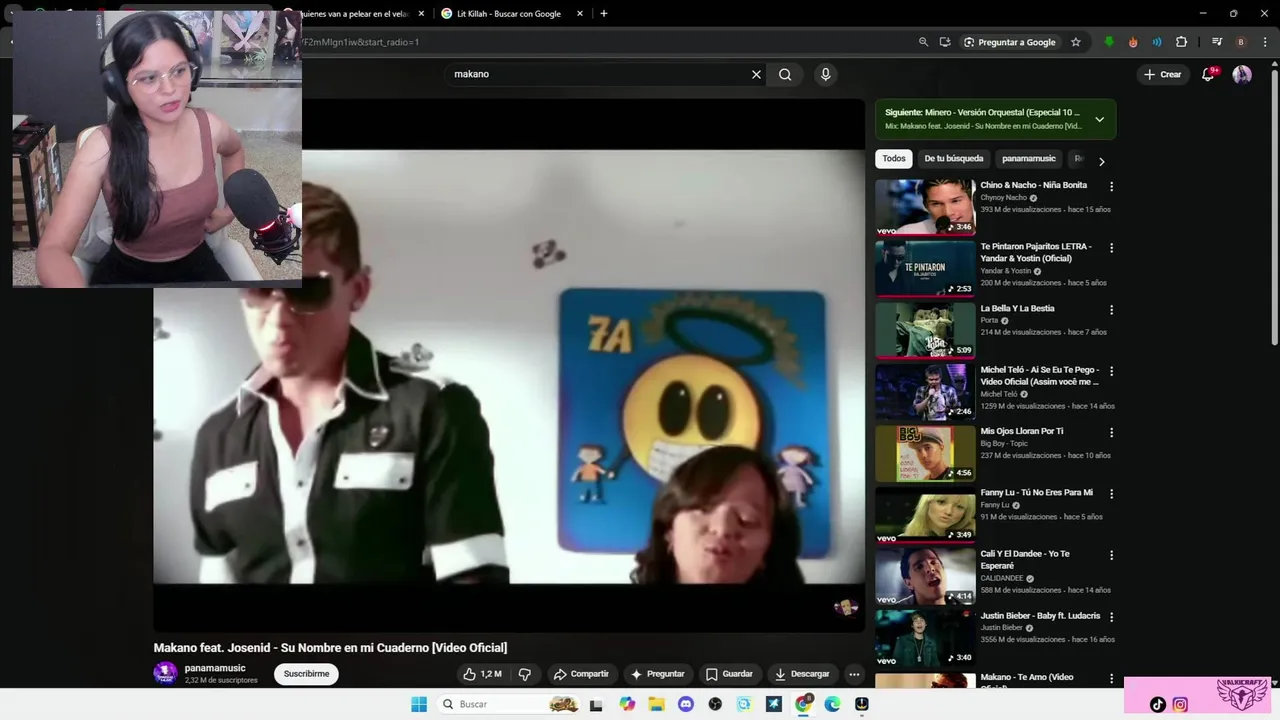The height and width of the screenshot is (720, 1280).
Task: Submit the YouTube search with the magnifier icon
Action: [785, 74]
